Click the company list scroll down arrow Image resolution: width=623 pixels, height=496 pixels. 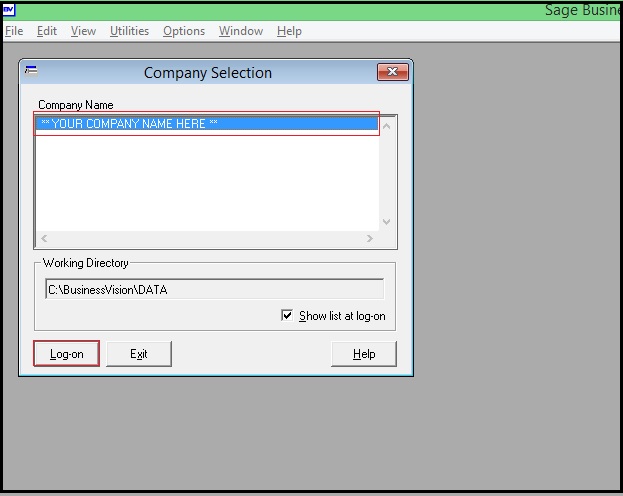(386, 221)
